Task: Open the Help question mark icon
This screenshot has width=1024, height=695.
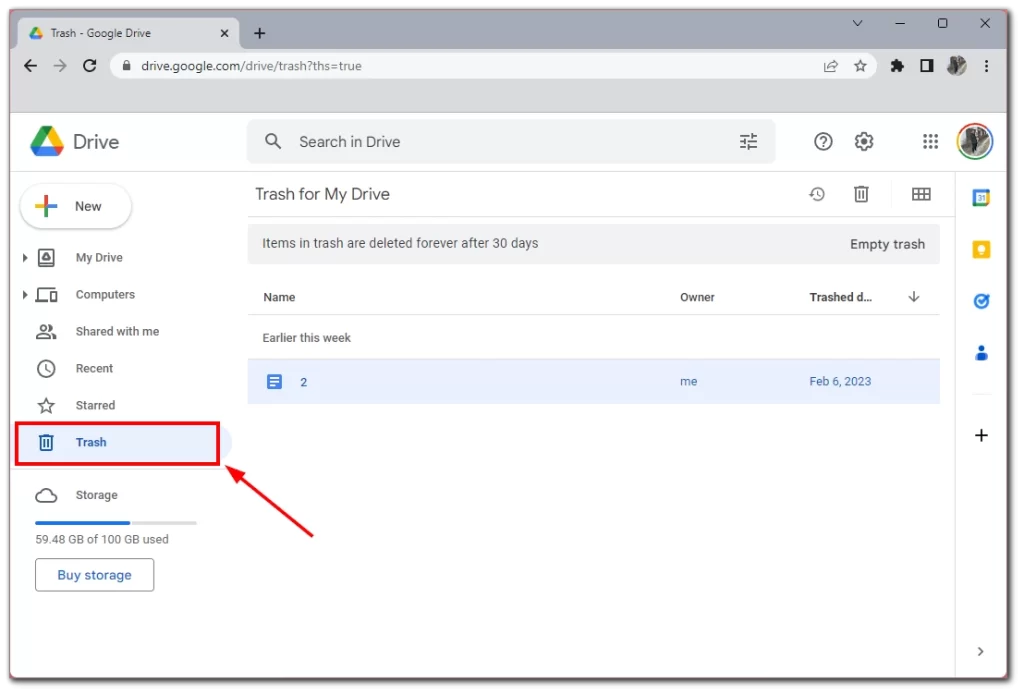Action: point(823,141)
